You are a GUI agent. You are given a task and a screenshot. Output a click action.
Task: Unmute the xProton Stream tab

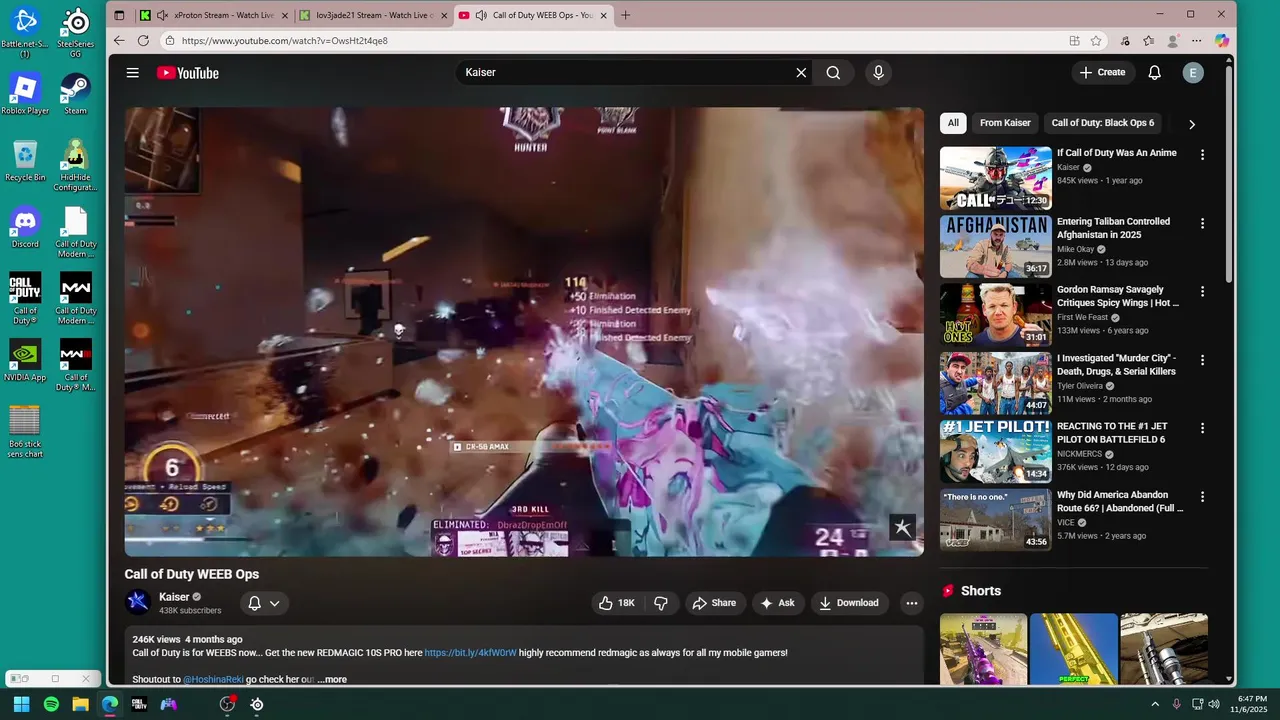[x=162, y=15]
